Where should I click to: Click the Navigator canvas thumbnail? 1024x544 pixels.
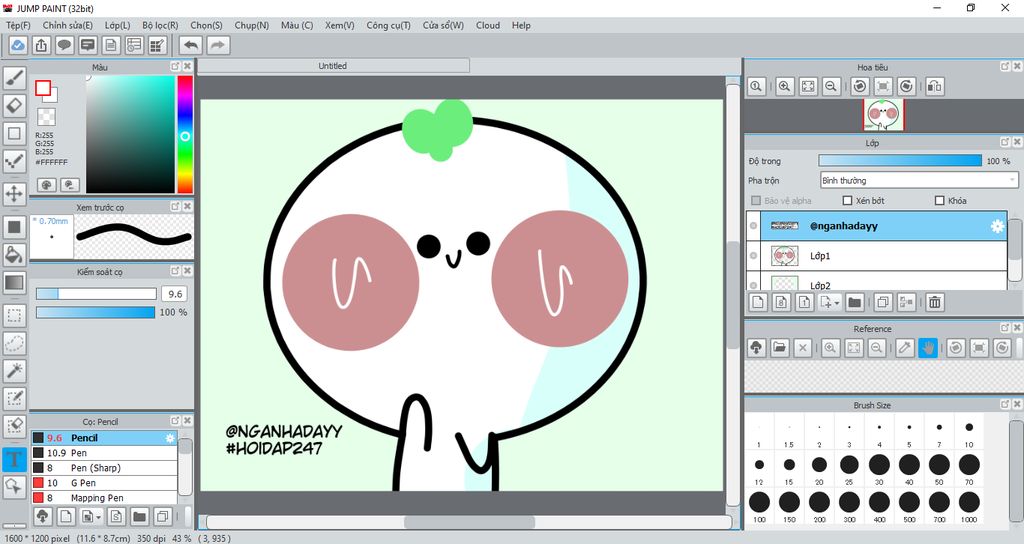(883, 114)
